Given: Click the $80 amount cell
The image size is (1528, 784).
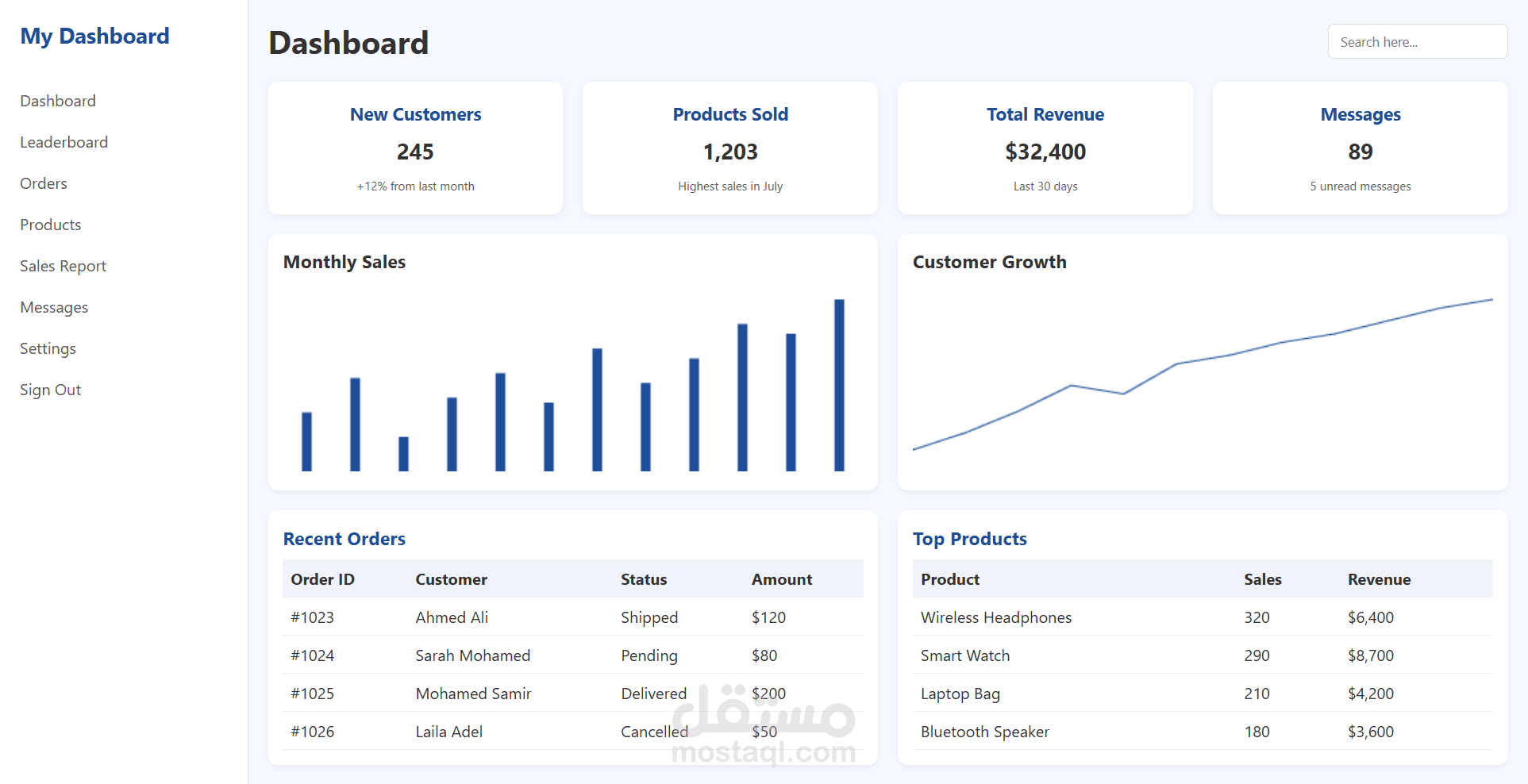Looking at the screenshot, I should tap(764, 655).
